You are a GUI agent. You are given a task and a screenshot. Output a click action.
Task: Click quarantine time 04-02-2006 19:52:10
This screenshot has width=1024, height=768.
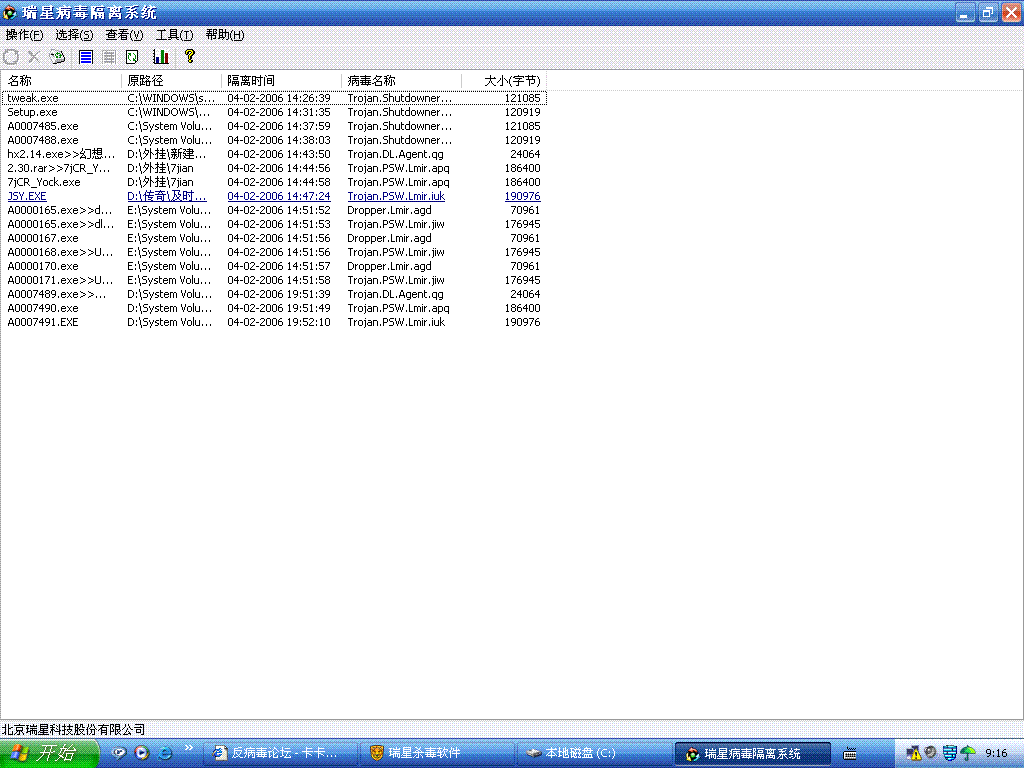click(279, 323)
